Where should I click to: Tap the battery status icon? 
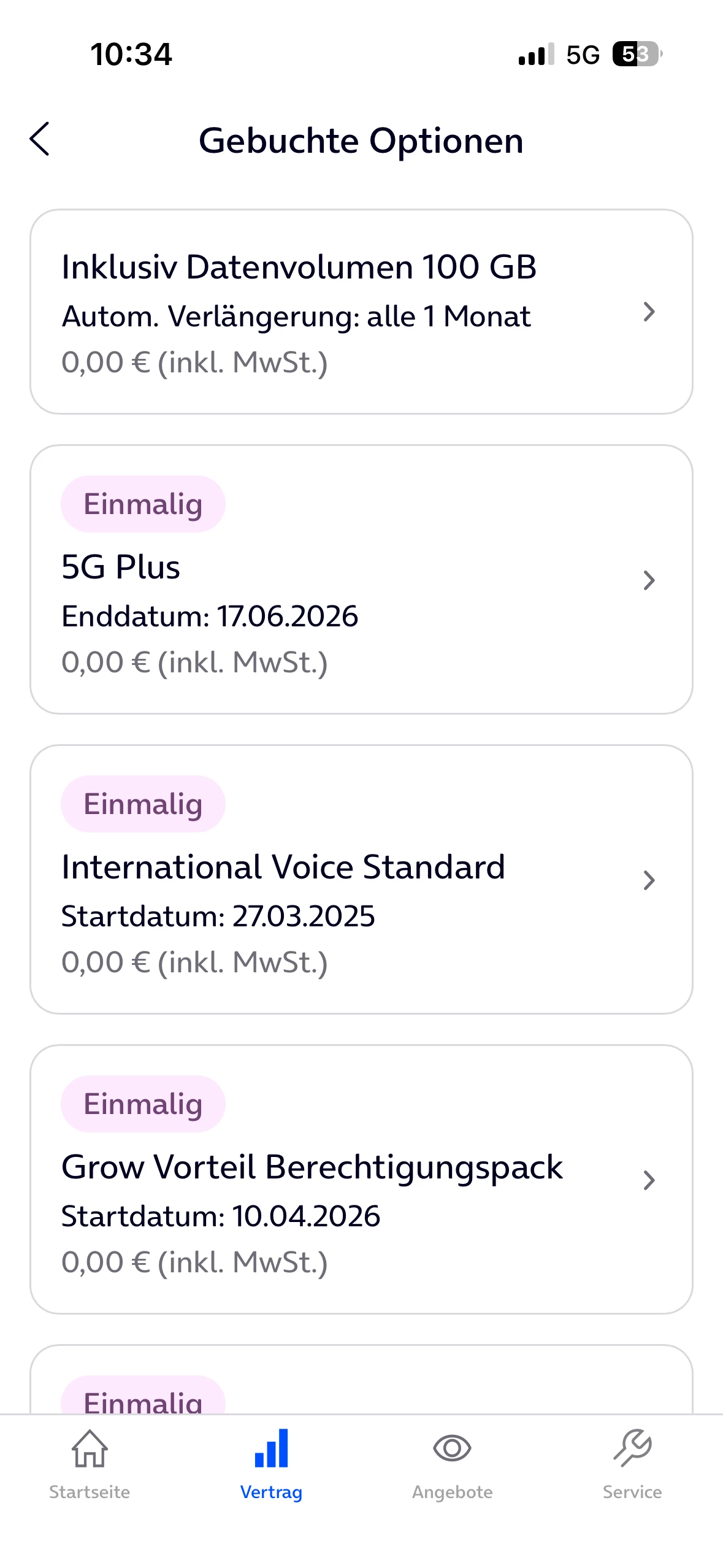click(637, 54)
